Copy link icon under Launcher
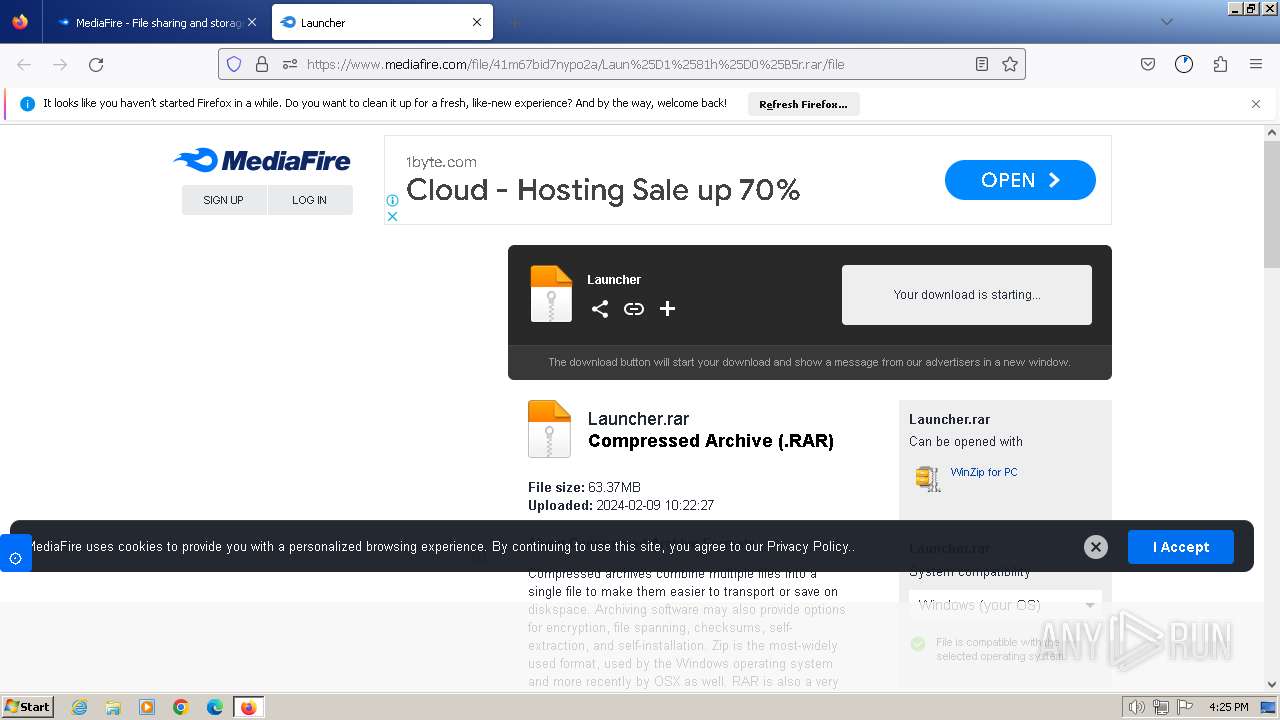Screen dimensions: 1280x720 click(634, 309)
